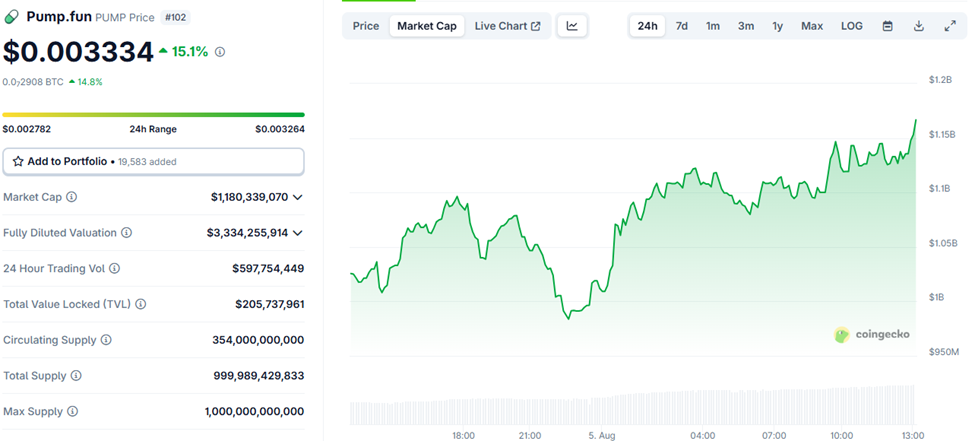
Task: Select the 24h time range
Action: coord(648,26)
